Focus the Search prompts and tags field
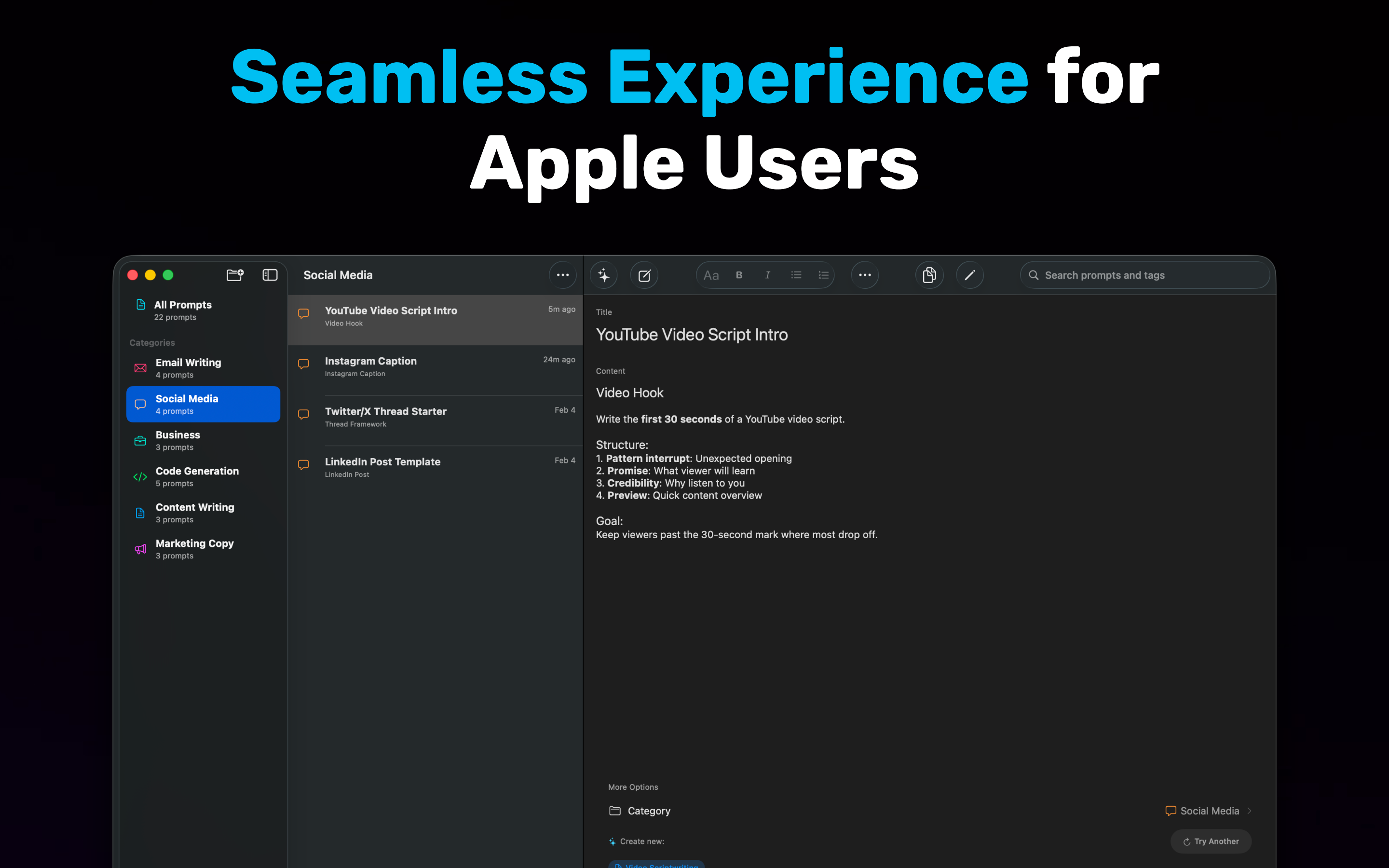Image resolution: width=1389 pixels, height=868 pixels. click(1144, 275)
